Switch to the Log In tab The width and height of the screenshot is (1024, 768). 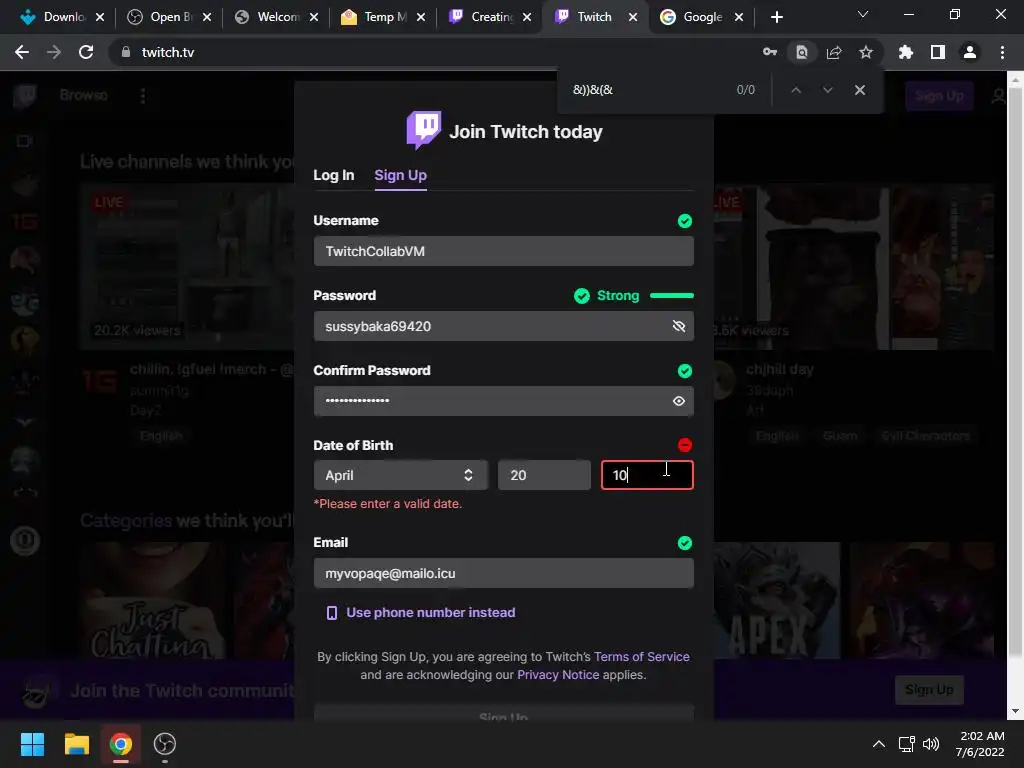[334, 175]
